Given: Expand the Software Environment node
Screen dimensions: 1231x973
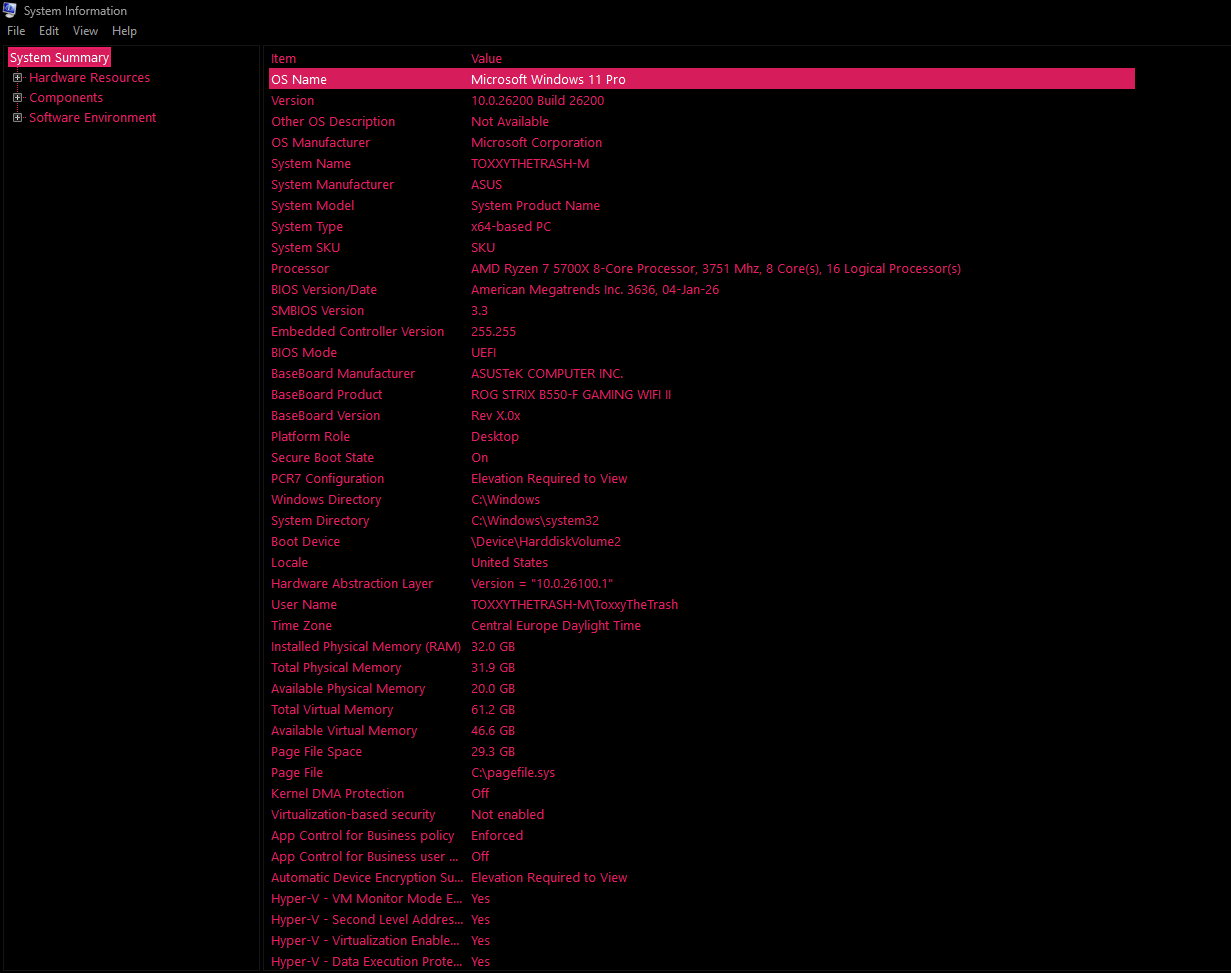Looking at the screenshot, I should (x=17, y=118).
